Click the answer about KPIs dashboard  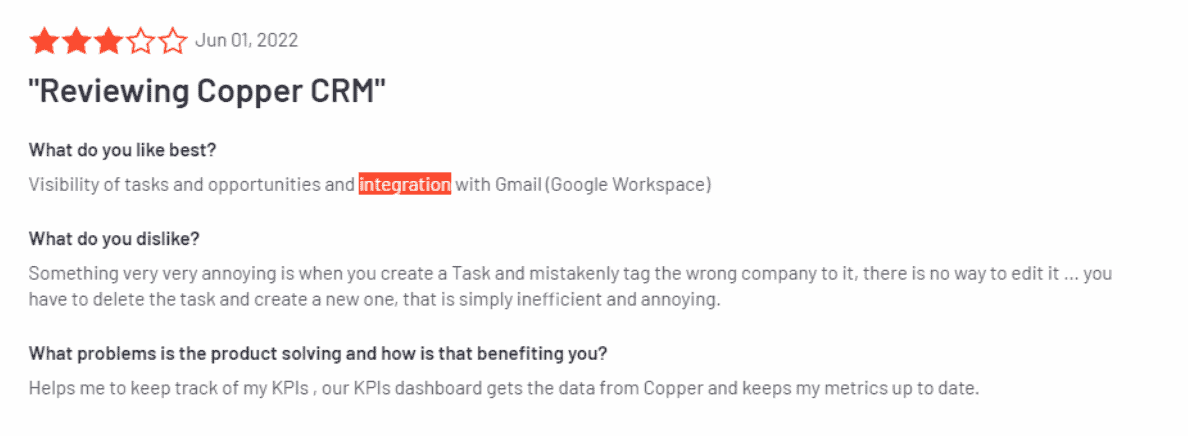[505, 389]
